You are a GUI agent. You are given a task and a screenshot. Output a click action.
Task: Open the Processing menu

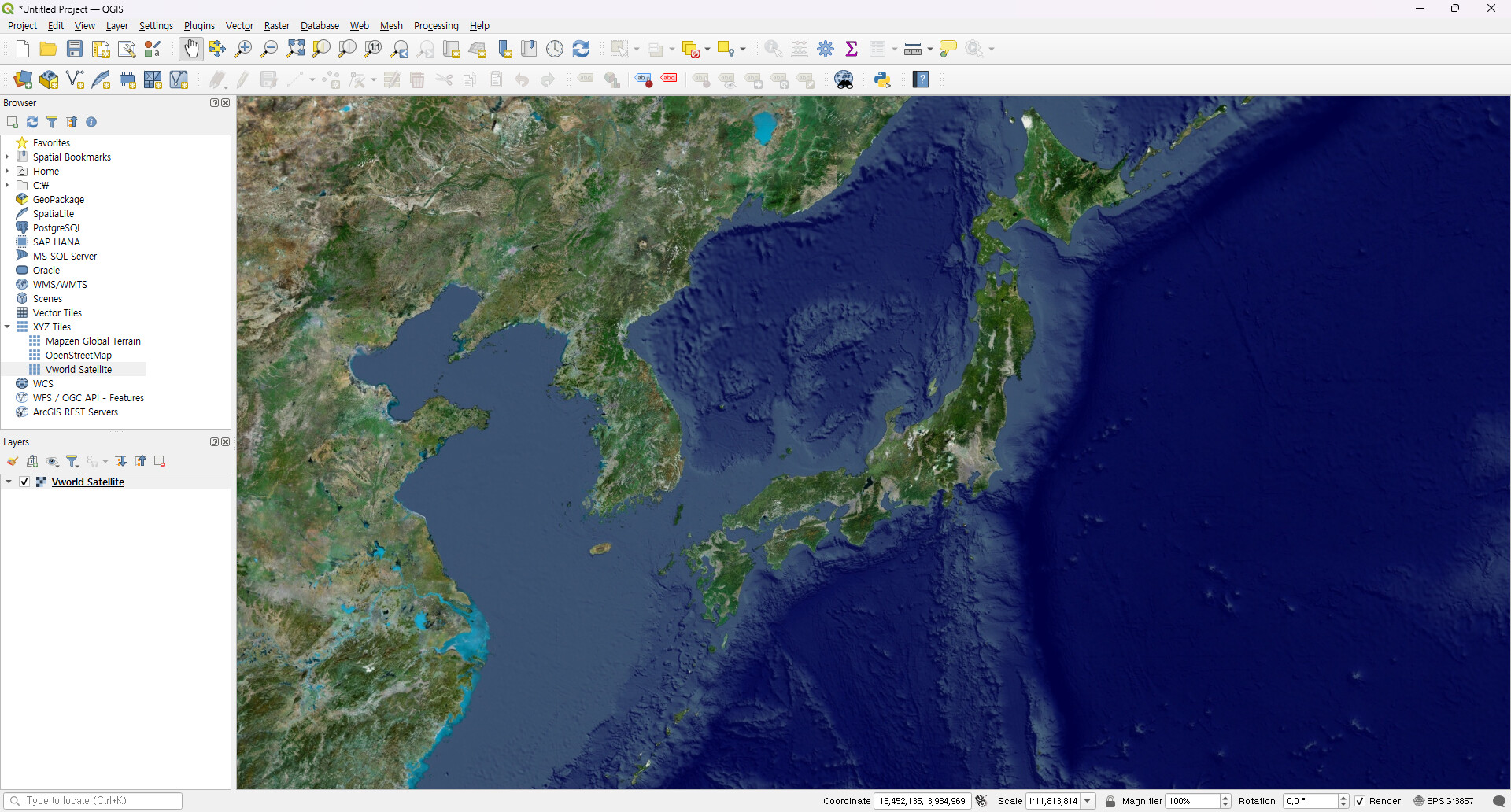[x=435, y=26]
